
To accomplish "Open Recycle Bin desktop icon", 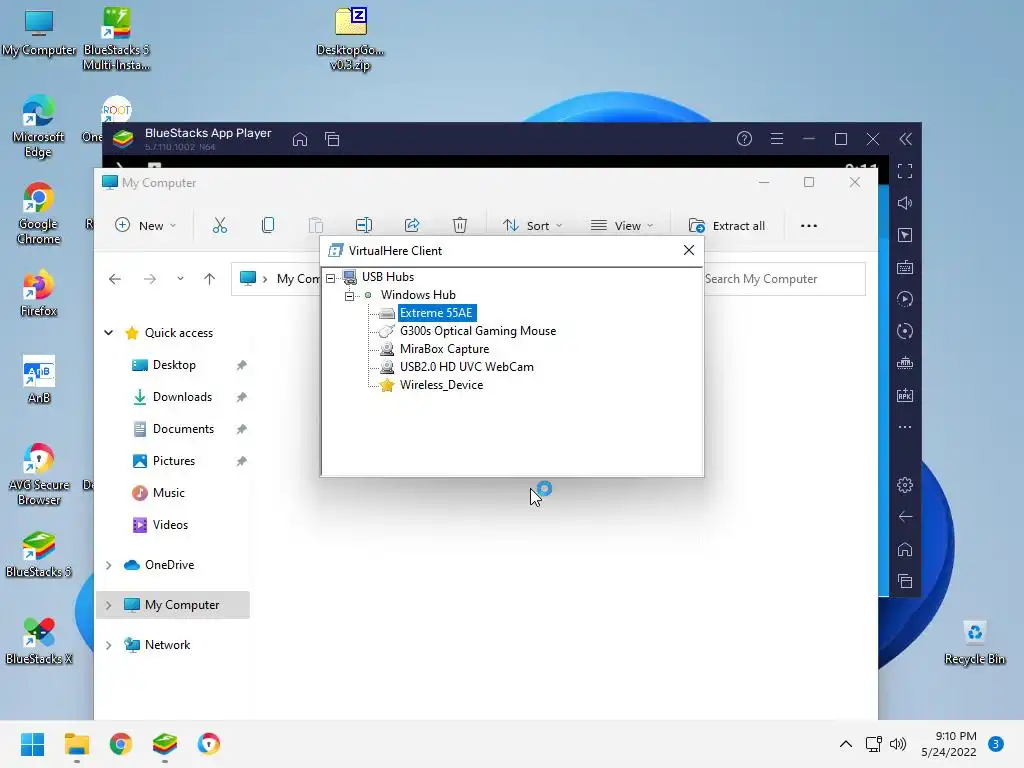I will (x=974, y=643).
